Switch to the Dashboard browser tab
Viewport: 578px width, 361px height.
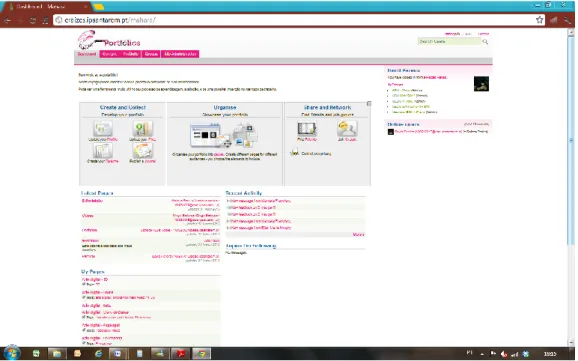(48, 7)
